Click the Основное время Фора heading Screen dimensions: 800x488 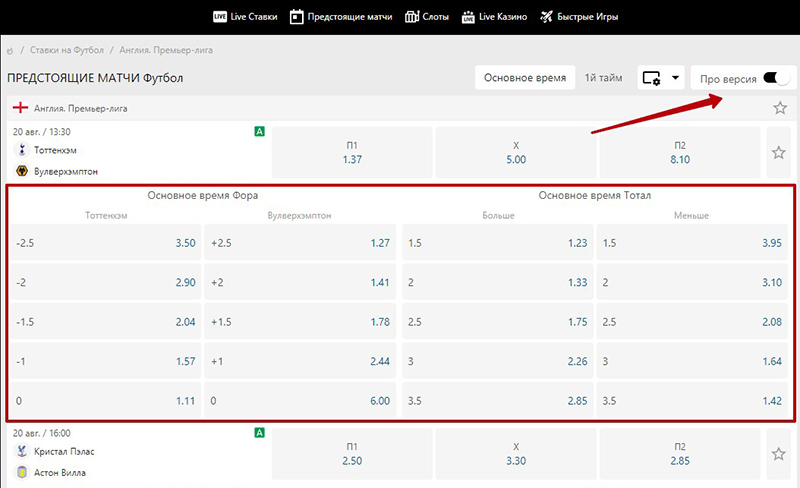click(x=203, y=195)
